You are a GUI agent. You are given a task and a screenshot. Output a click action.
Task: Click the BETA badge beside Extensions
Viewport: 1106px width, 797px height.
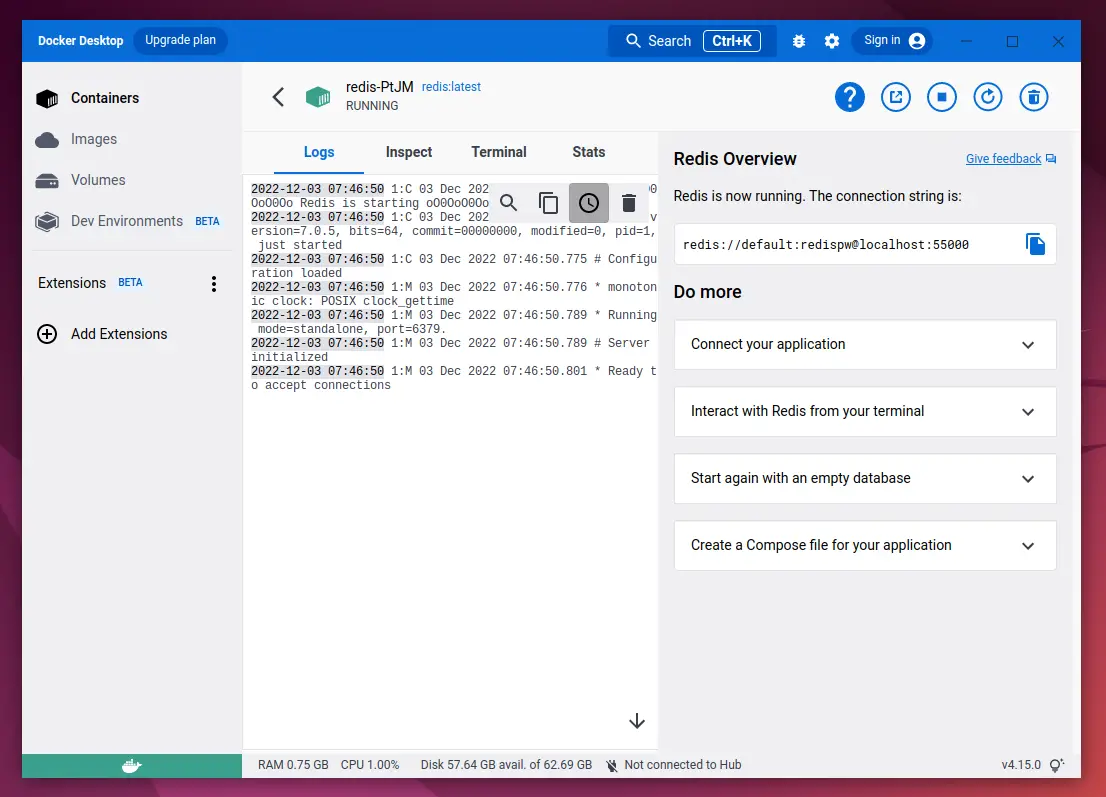(130, 283)
